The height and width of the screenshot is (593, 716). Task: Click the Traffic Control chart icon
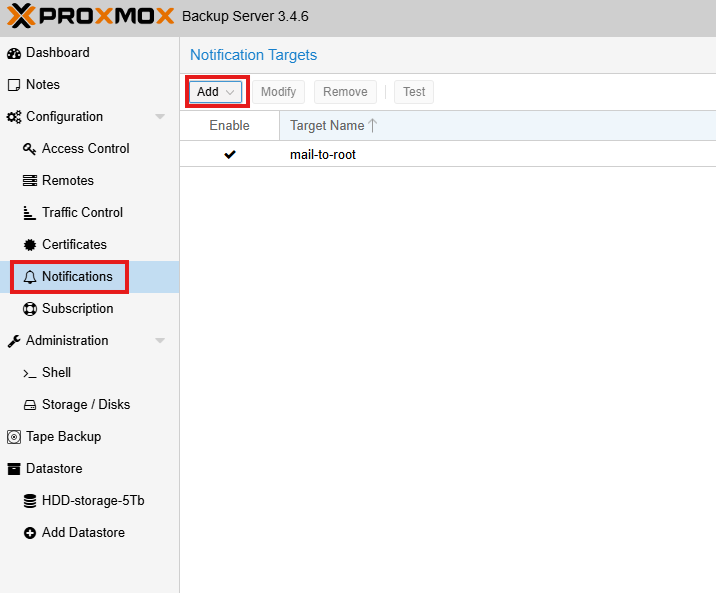coord(30,213)
